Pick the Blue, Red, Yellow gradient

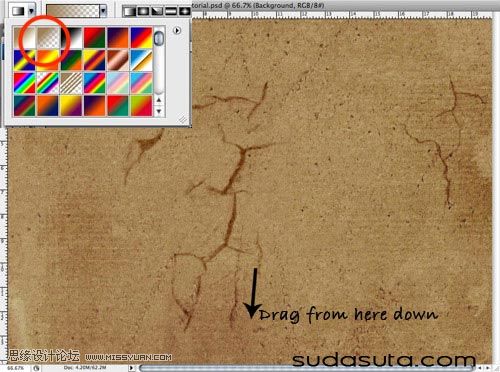(141, 37)
